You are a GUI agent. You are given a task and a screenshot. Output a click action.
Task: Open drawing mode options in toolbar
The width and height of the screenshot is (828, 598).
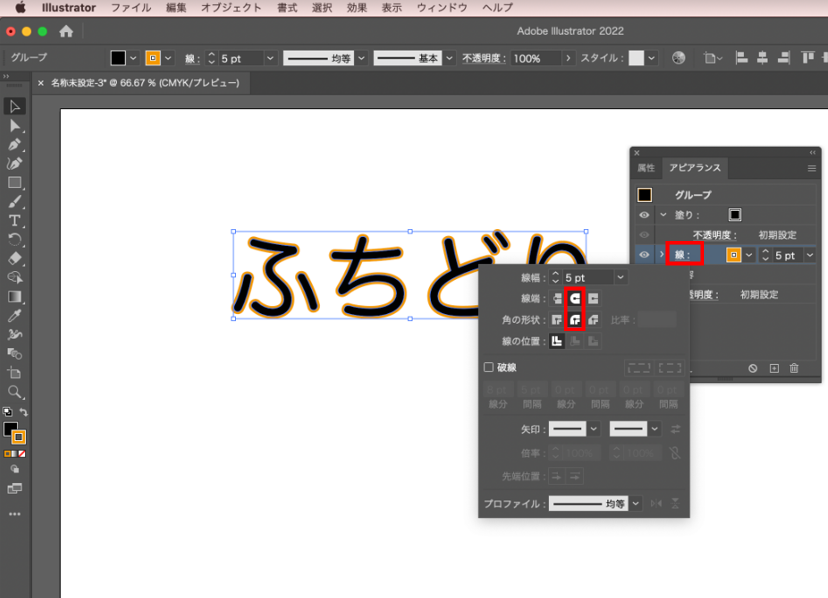click(14, 469)
